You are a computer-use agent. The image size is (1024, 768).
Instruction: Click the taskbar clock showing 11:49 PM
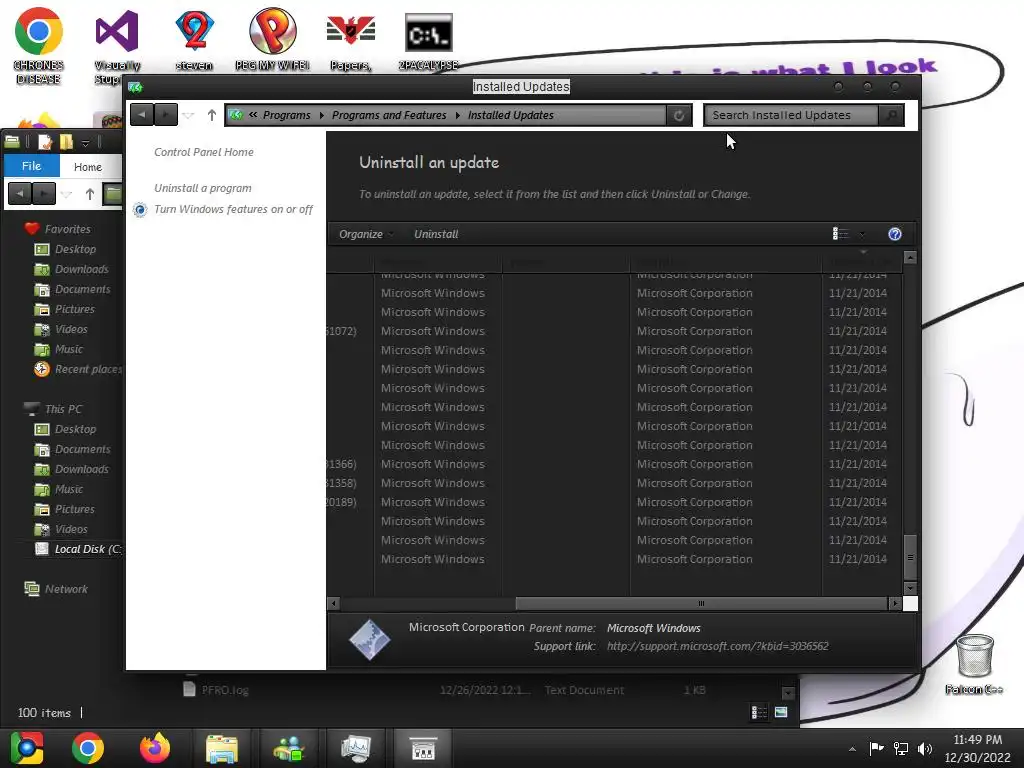click(978, 748)
